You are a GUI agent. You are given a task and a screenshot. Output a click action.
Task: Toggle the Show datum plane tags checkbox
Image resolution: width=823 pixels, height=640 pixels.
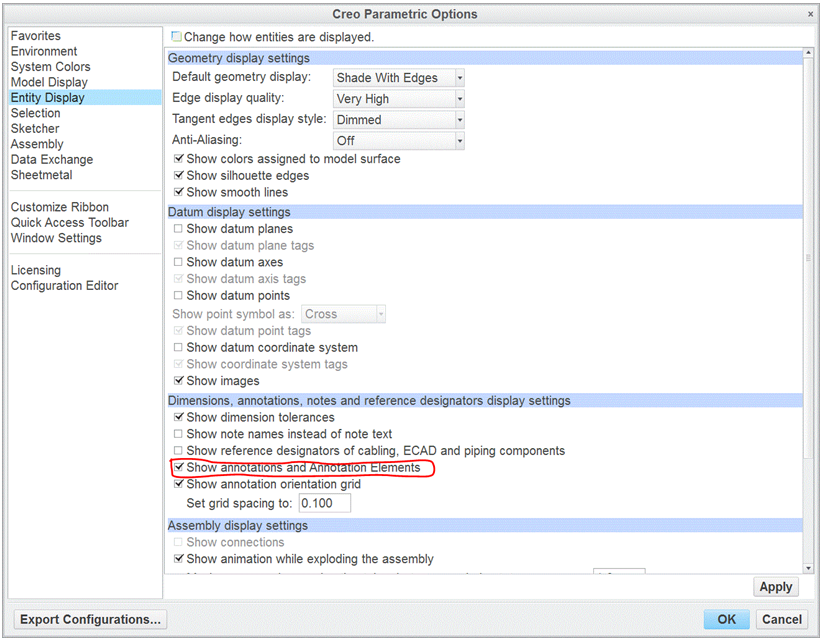[178, 246]
